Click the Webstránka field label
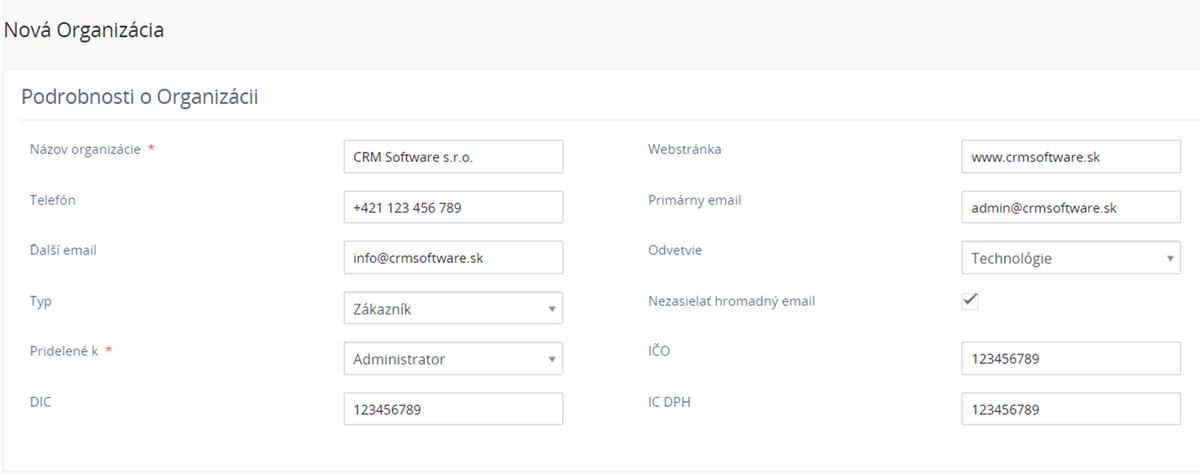Image resolution: width=1200 pixels, height=473 pixels. [x=685, y=149]
